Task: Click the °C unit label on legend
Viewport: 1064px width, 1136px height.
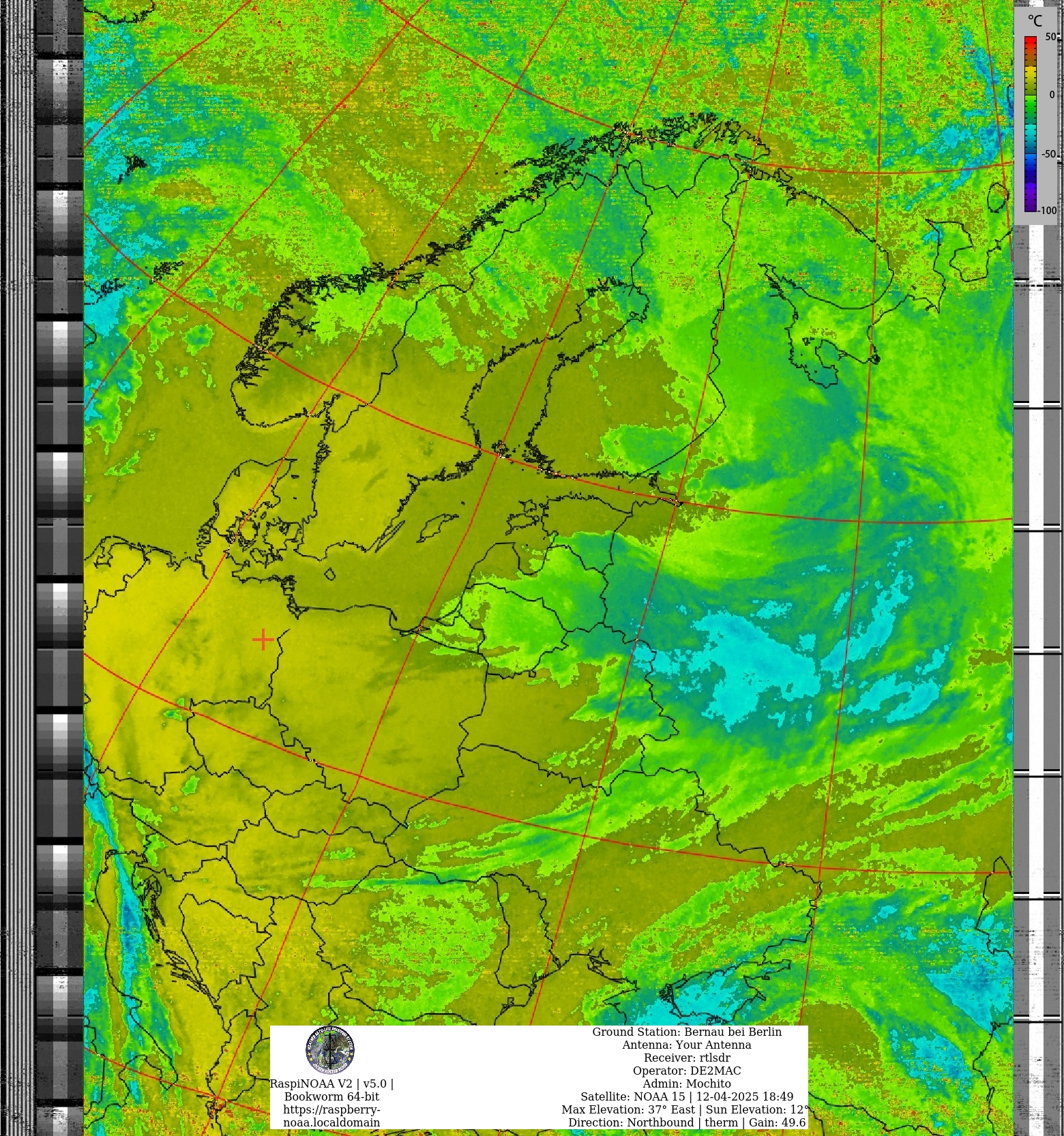Action: 1035,21
